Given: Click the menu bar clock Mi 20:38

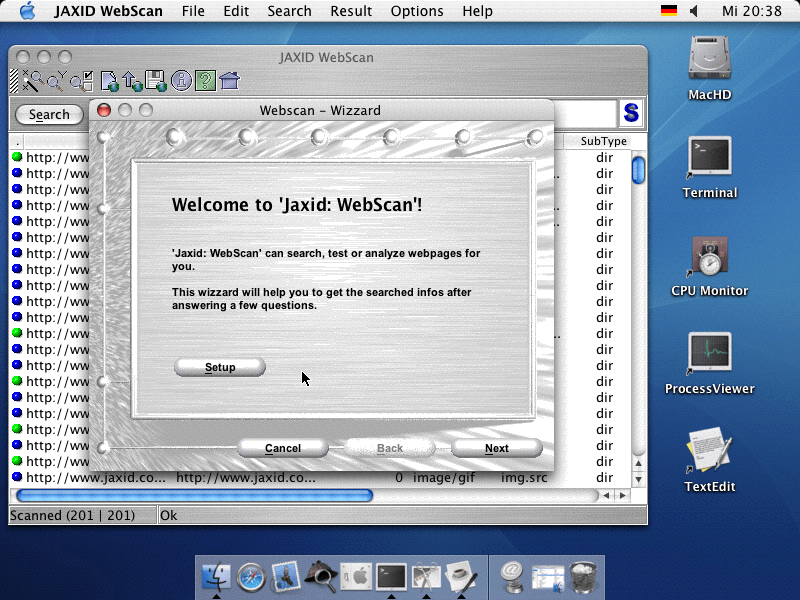Looking at the screenshot, I should 752,11.
